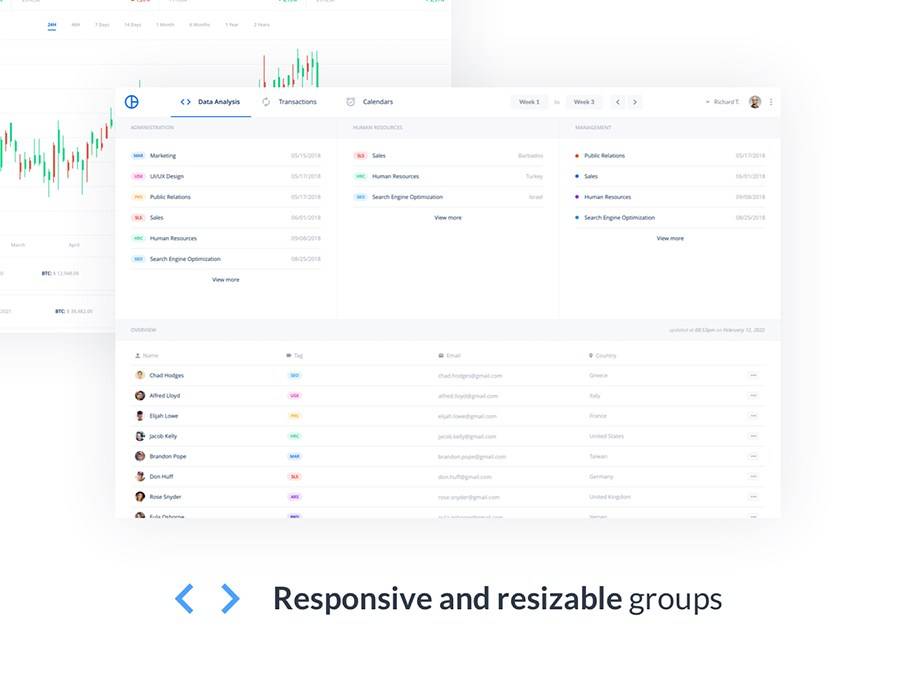The height and width of the screenshot is (680, 900).
Task: Click View more under Management list
Action: [669, 238]
